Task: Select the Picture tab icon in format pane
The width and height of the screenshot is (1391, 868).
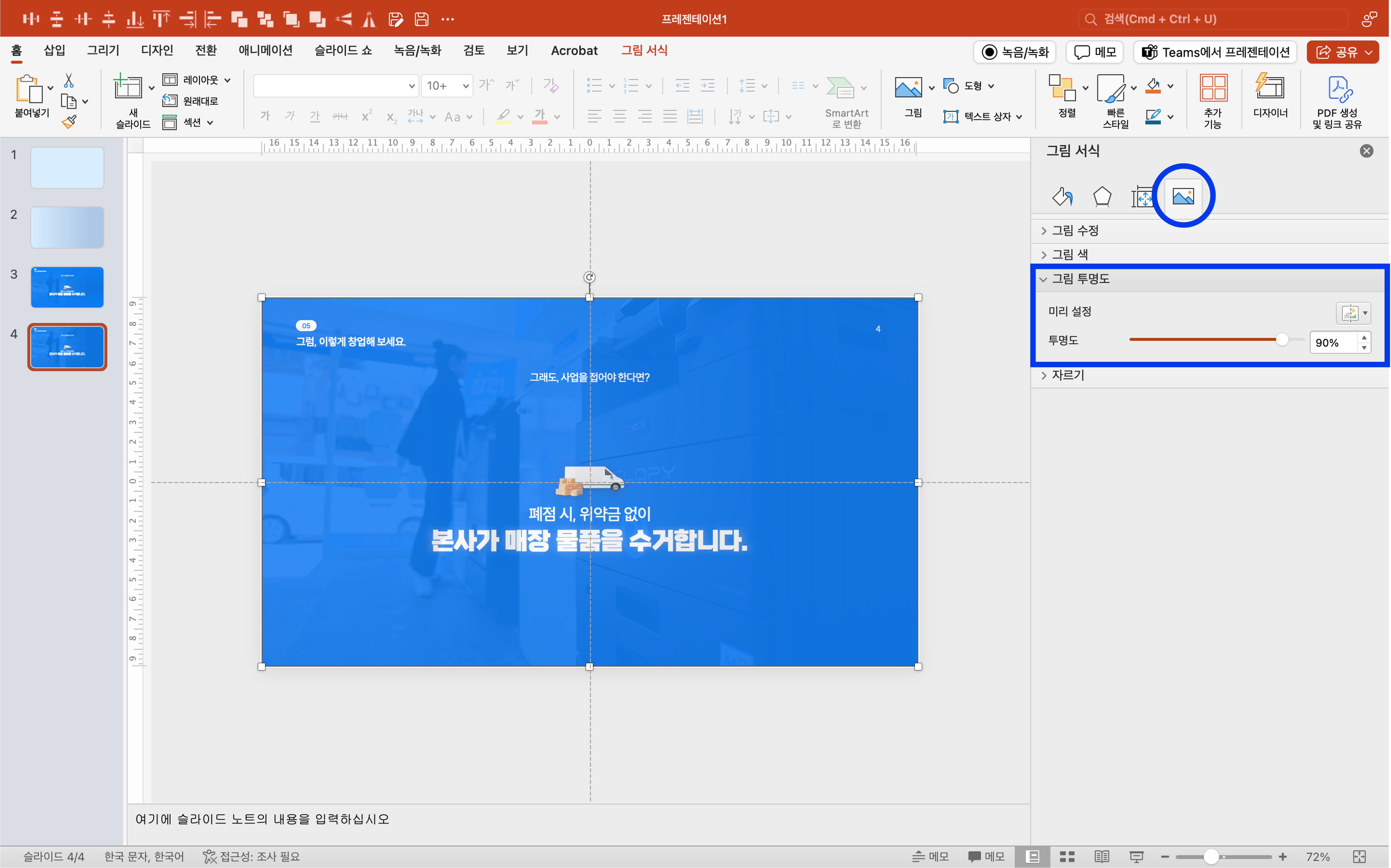Action: [x=1183, y=196]
